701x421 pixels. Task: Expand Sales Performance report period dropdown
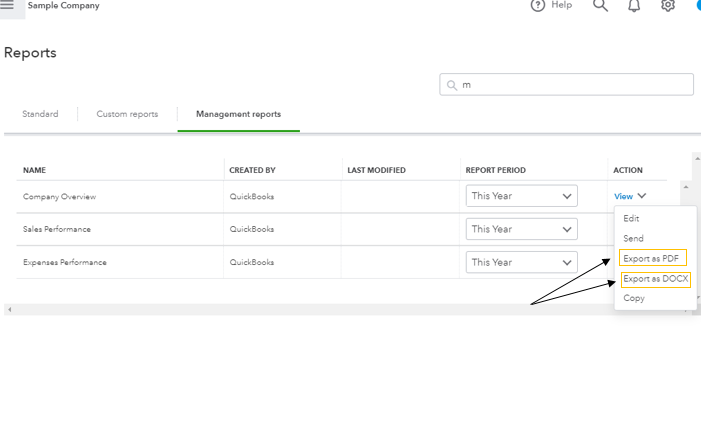tap(522, 229)
